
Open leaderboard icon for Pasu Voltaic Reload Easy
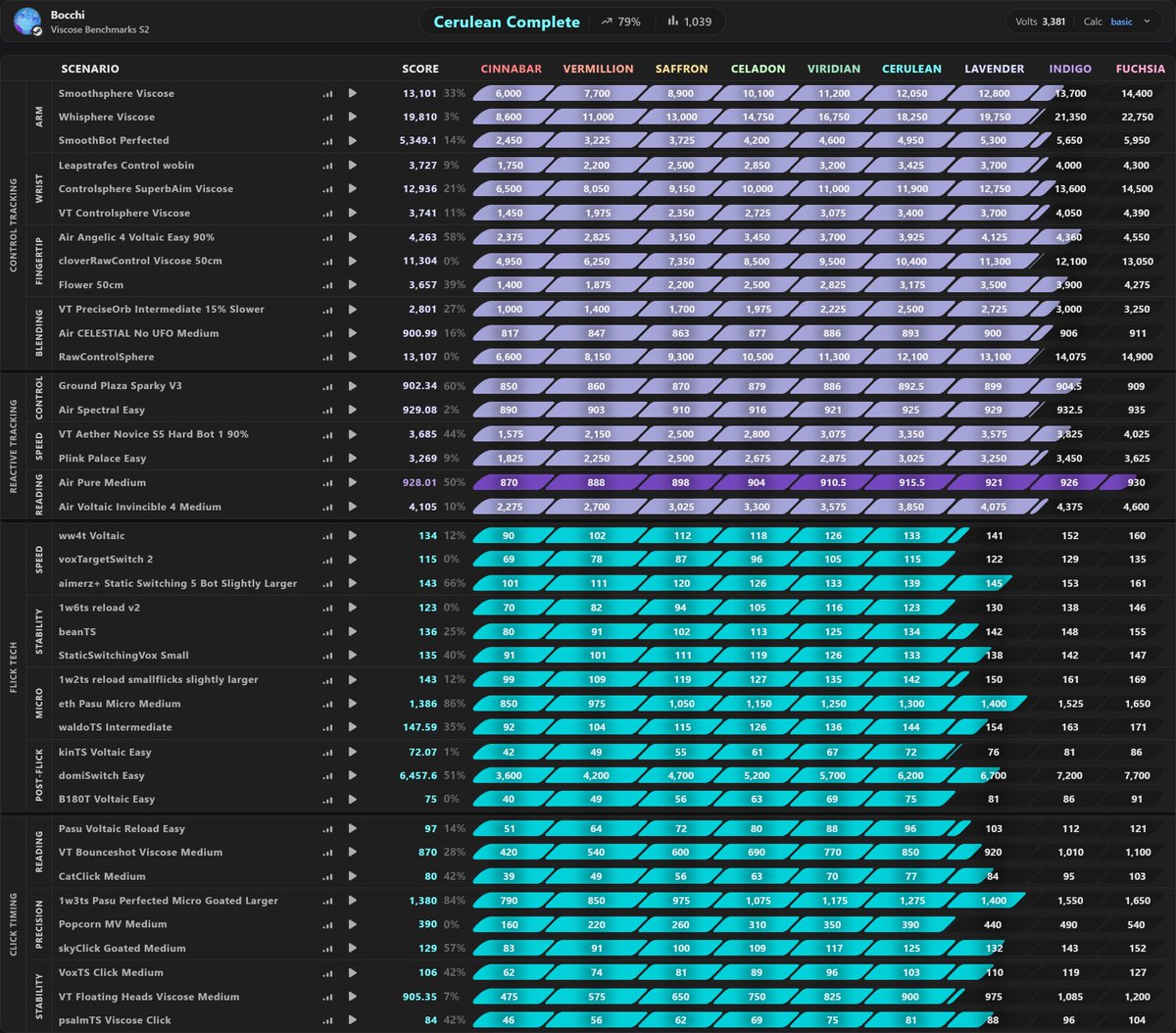(x=327, y=829)
